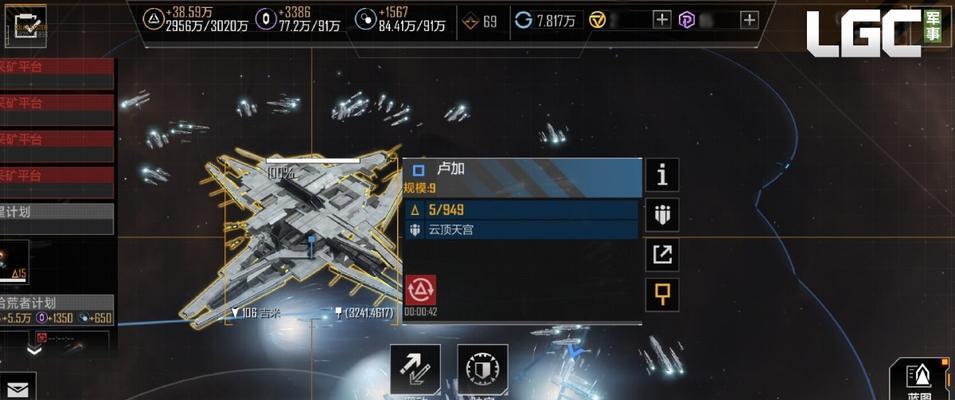Open the info icon for 卢加

pyautogui.click(x=662, y=175)
